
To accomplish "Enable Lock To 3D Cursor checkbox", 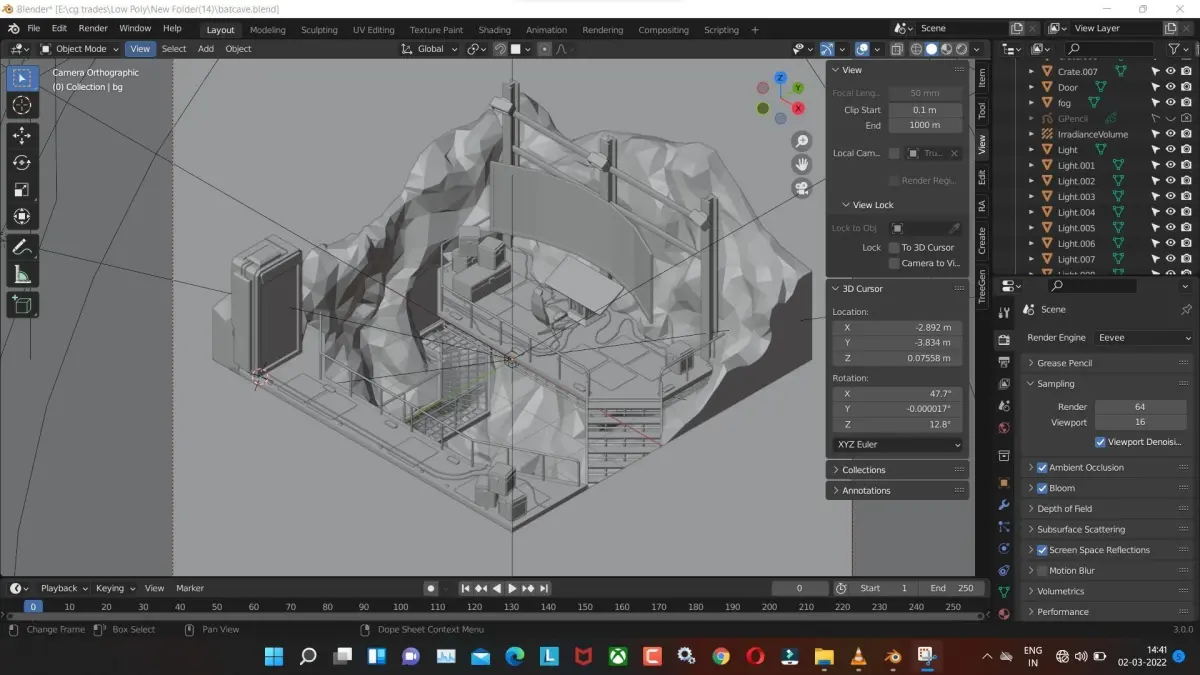I will [894, 248].
